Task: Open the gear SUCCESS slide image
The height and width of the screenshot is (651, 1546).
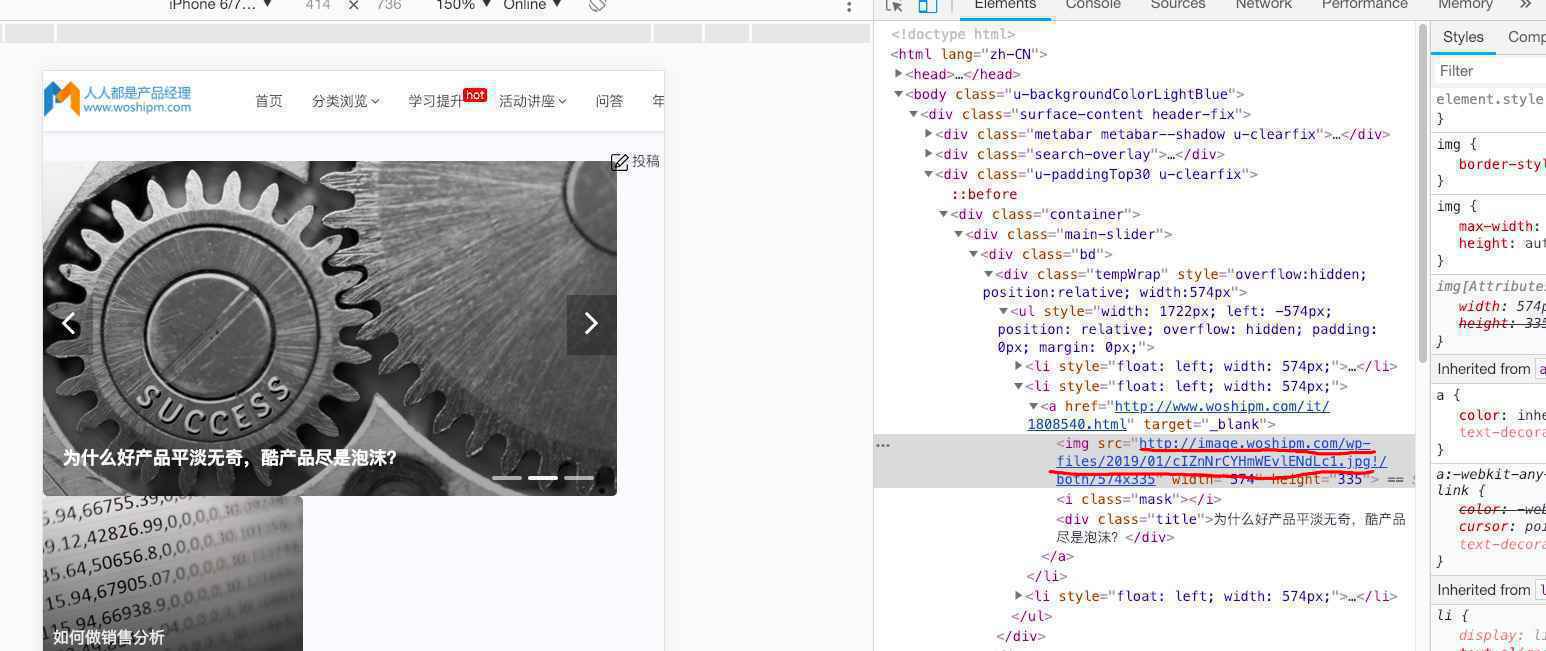Action: point(329,328)
